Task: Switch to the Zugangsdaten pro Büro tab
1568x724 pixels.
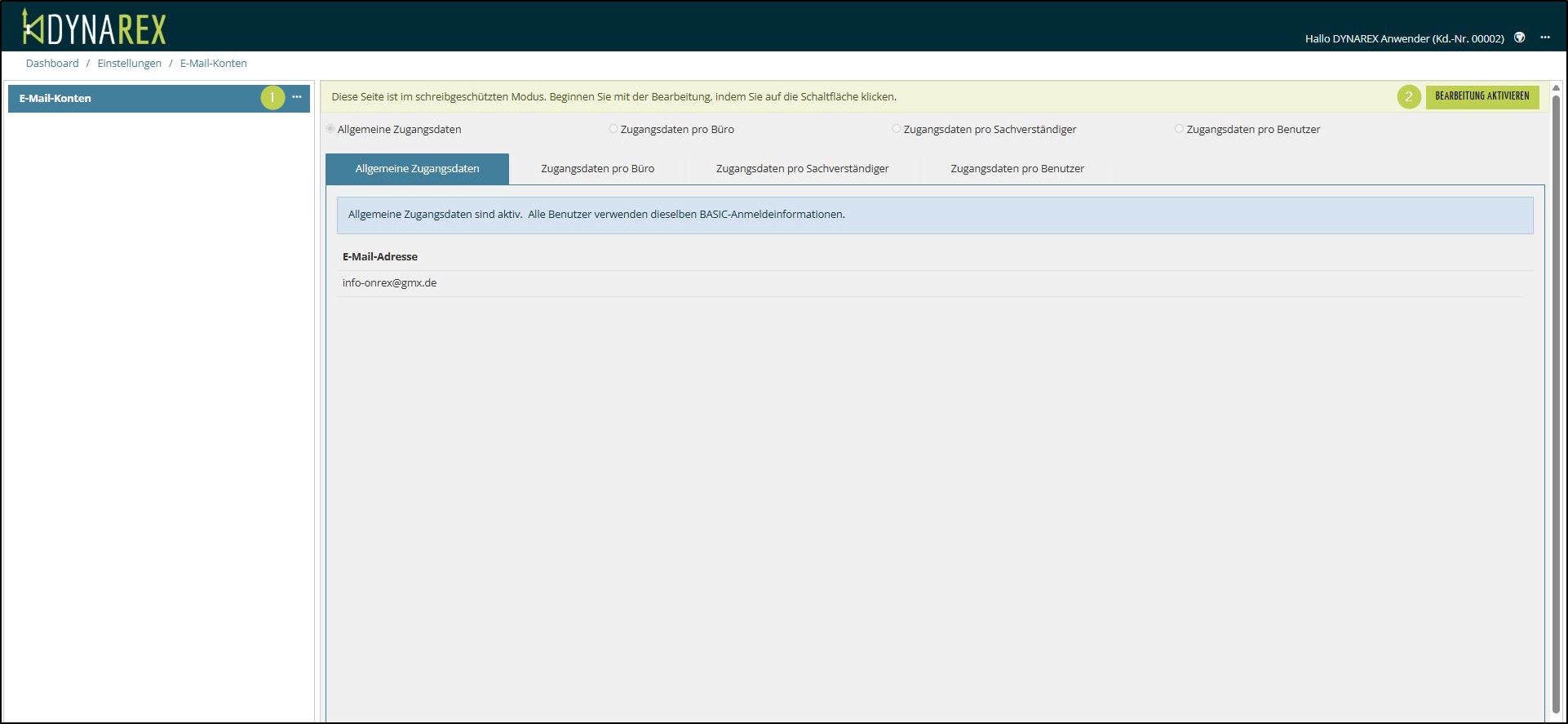Action: (x=597, y=169)
